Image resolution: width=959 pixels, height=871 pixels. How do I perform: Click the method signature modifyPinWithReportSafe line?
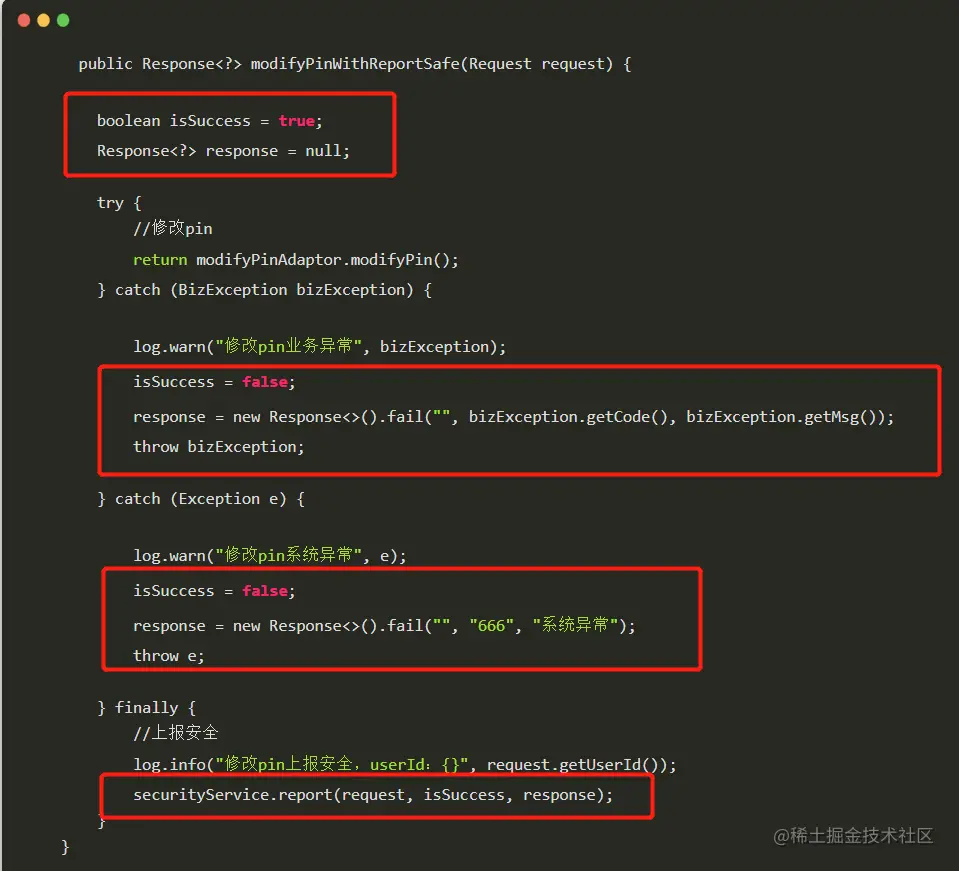tap(355, 64)
